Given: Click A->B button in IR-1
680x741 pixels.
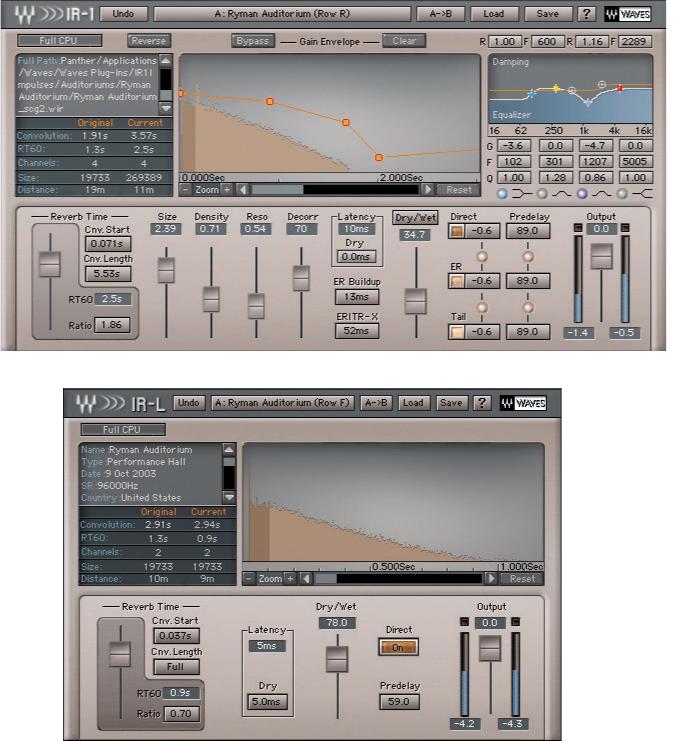Looking at the screenshot, I should 440,14.
